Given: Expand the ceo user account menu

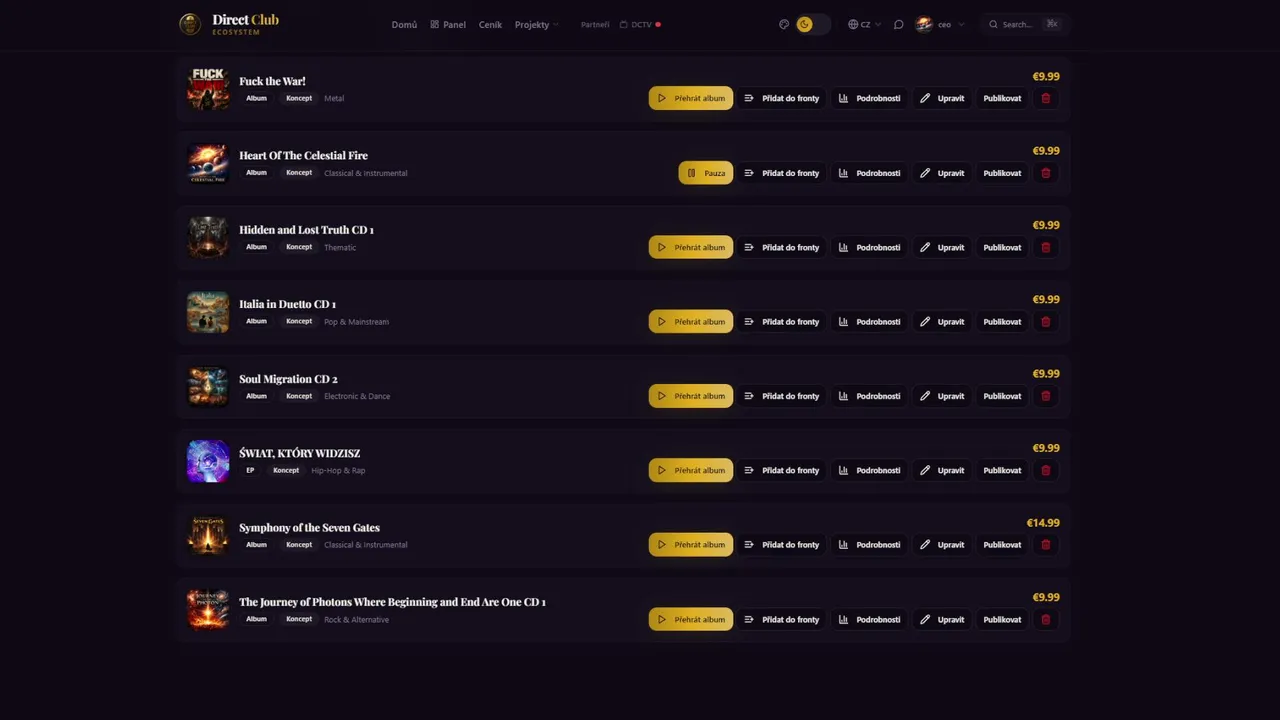Looking at the screenshot, I should pyautogui.click(x=940, y=24).
